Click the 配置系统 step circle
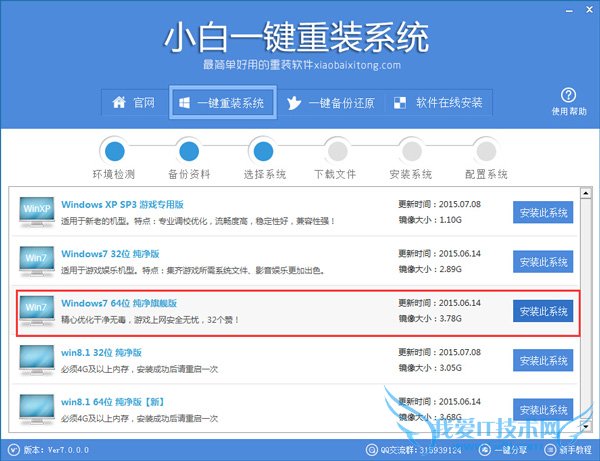The height and width of the screenshot is (461, 600). coord(486,151)
